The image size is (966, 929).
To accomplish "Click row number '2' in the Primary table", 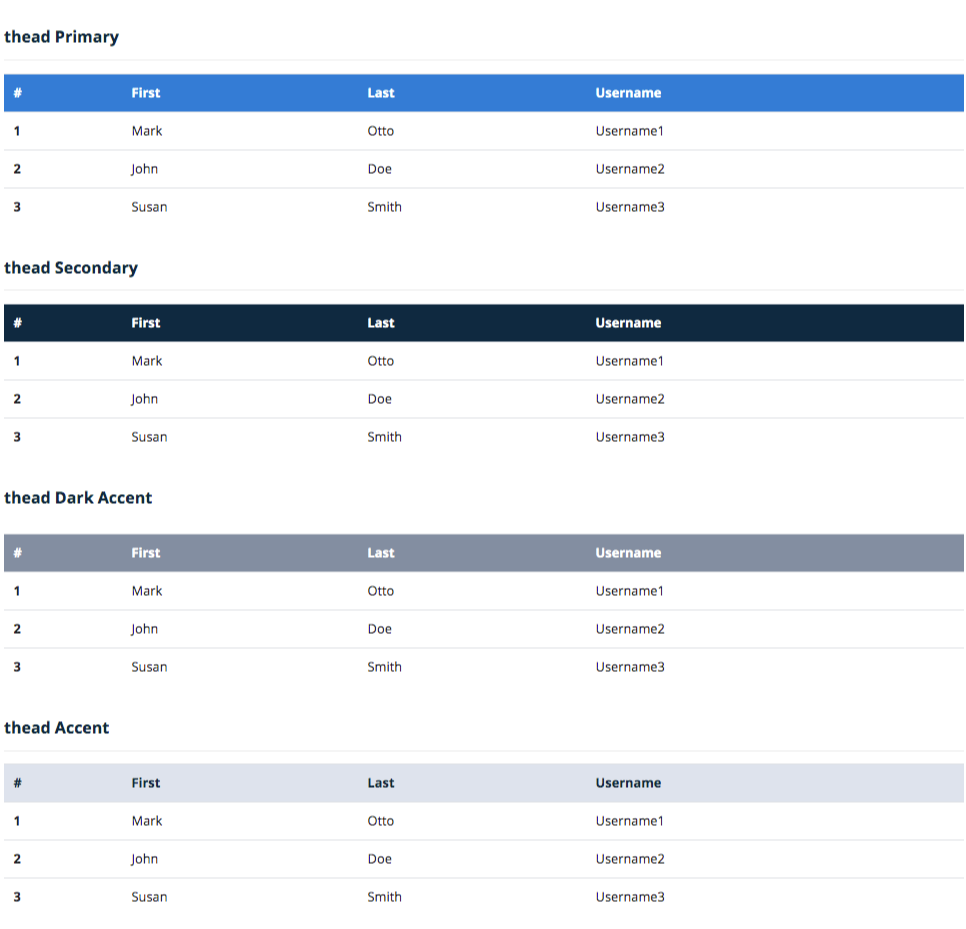I will tap(17, 169).
